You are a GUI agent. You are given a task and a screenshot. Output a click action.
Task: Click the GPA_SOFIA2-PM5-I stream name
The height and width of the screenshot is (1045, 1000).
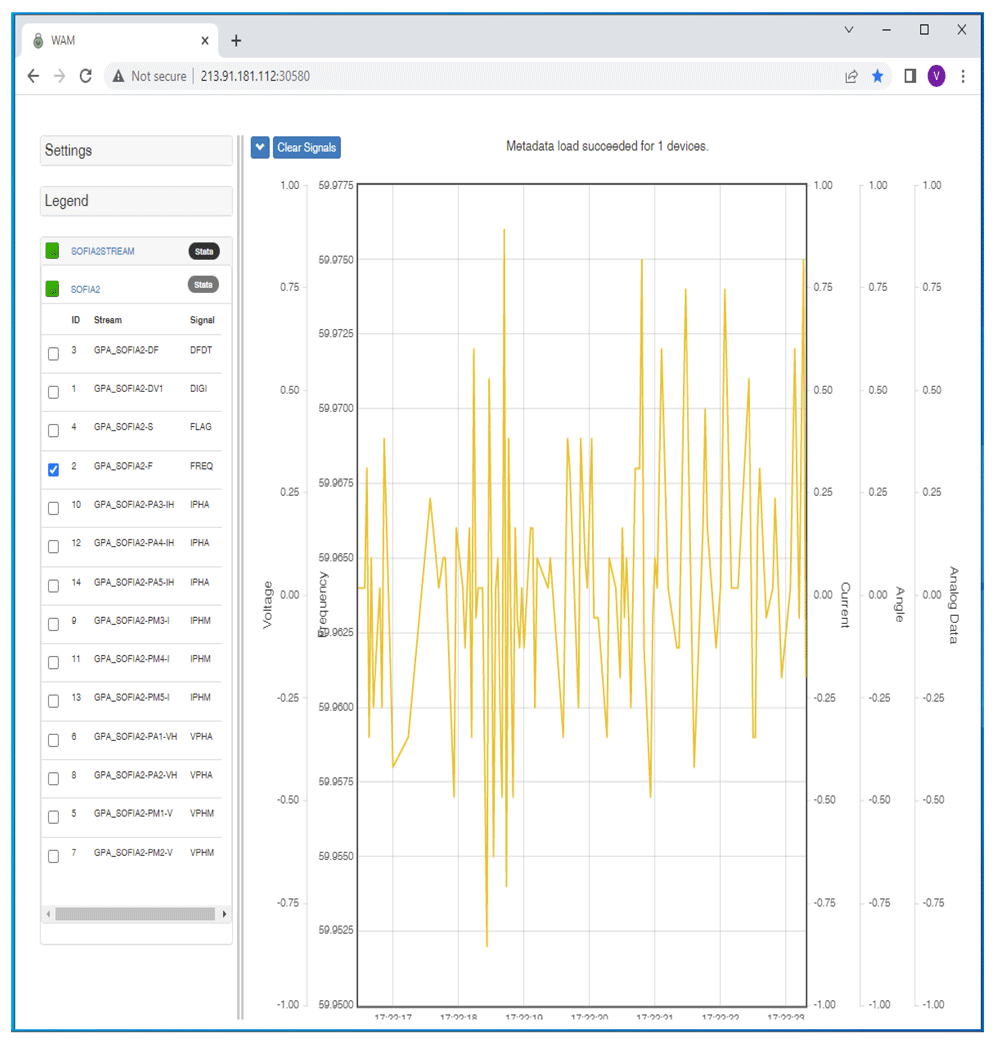pos(131,697)
